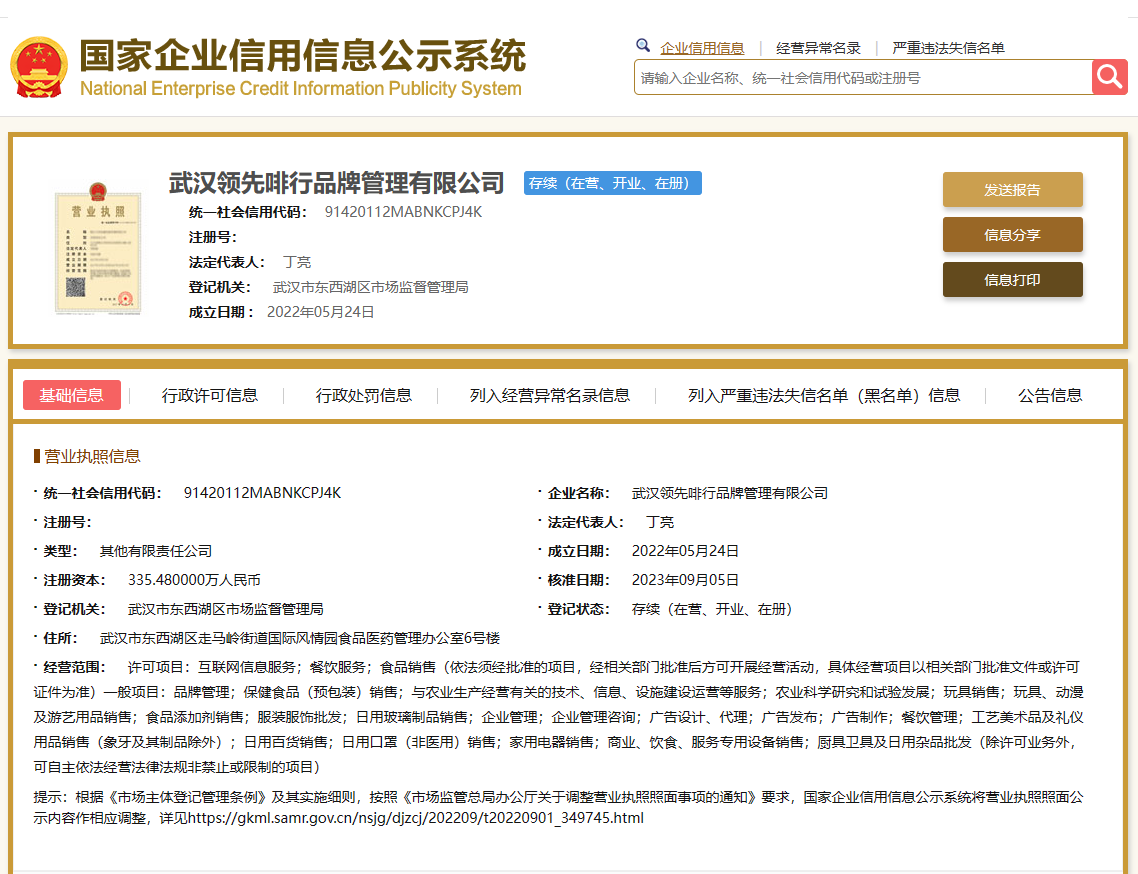Viewport: 1138px width, 874px height.
Task: Click 成立日期 value in license info section
Action: point(685,551)
